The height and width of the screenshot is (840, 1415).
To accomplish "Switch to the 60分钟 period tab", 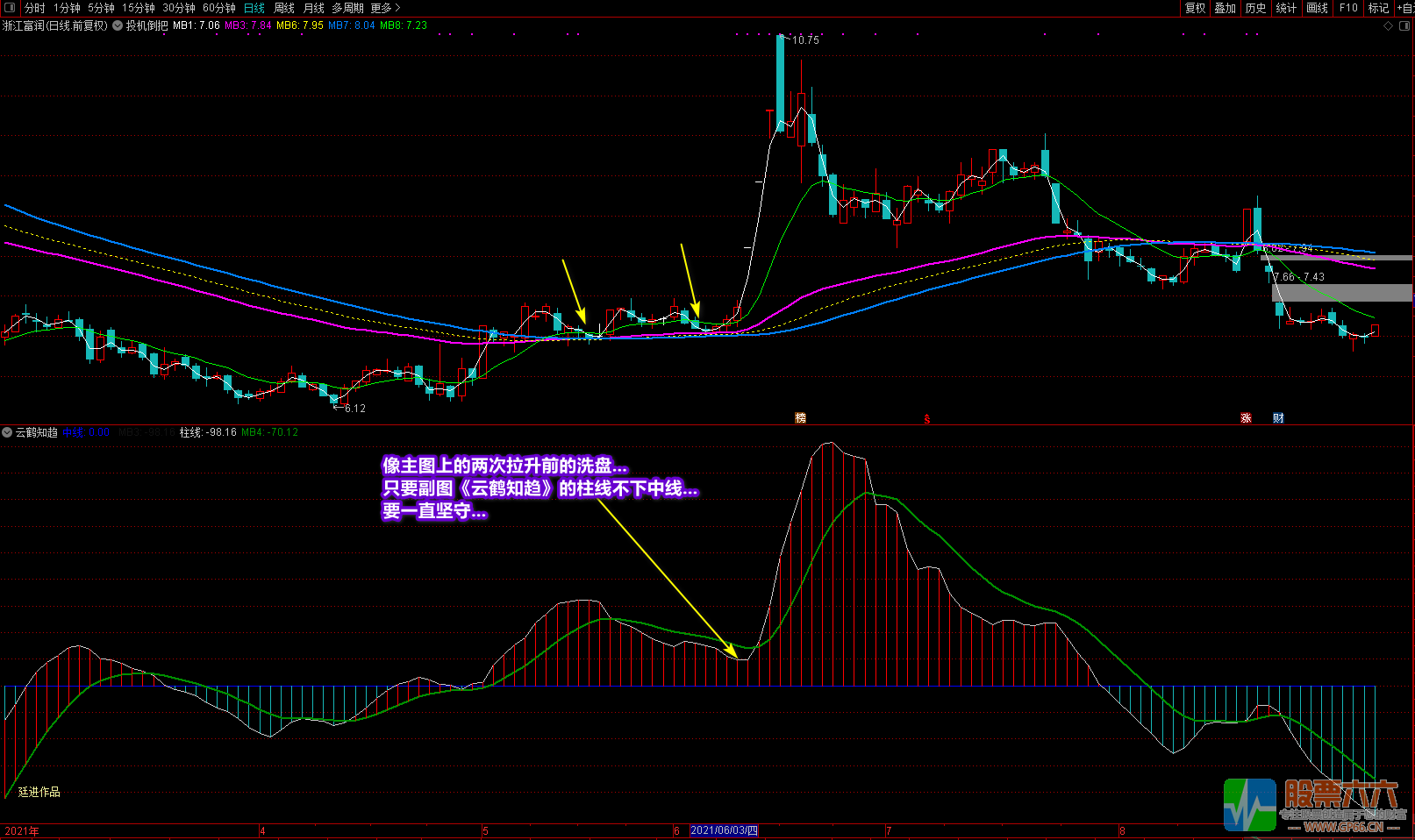I will pyautogui.click(x=219, y=8).
